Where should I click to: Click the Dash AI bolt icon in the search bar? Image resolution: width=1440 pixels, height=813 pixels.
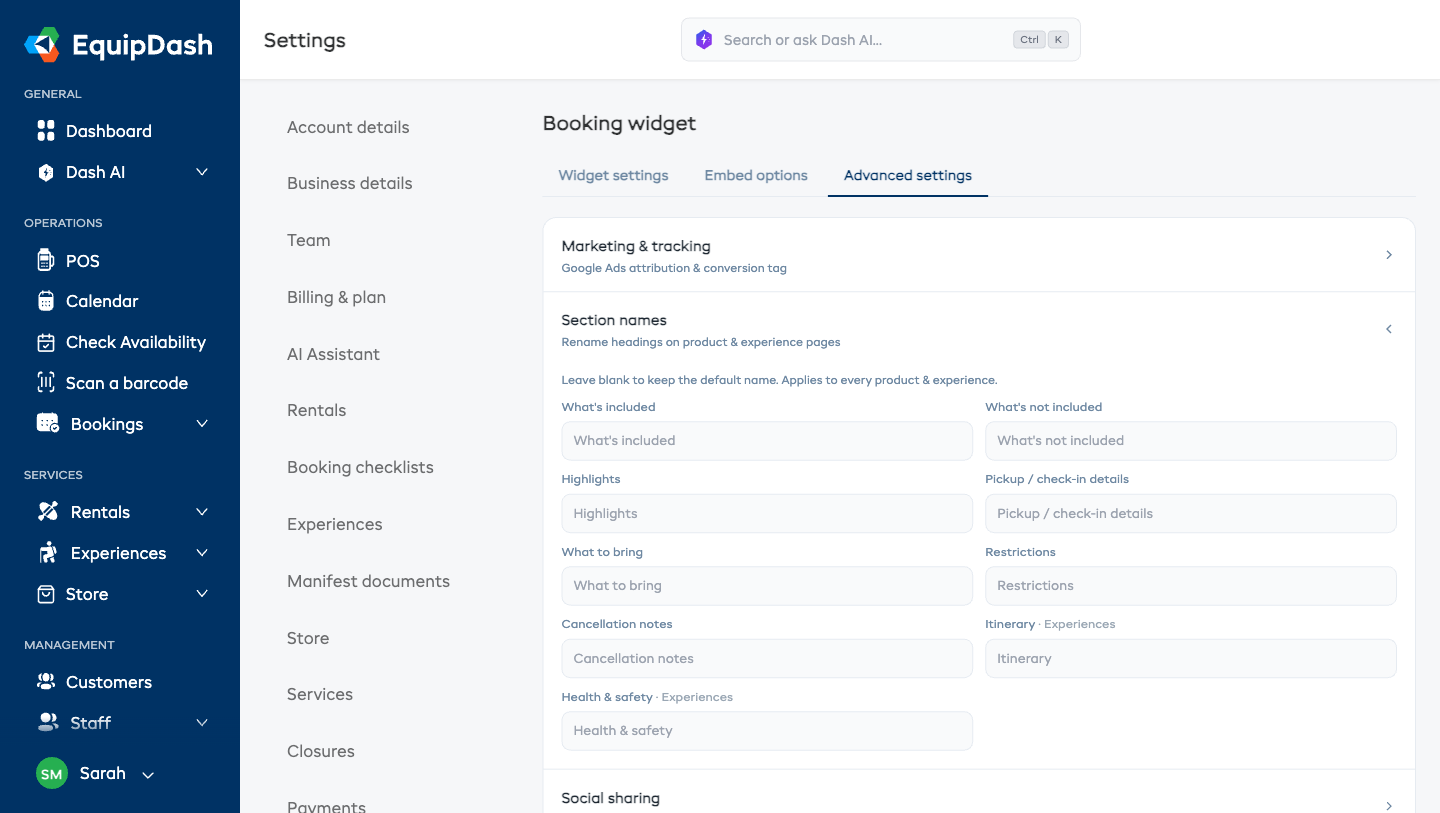click(703, 40)
